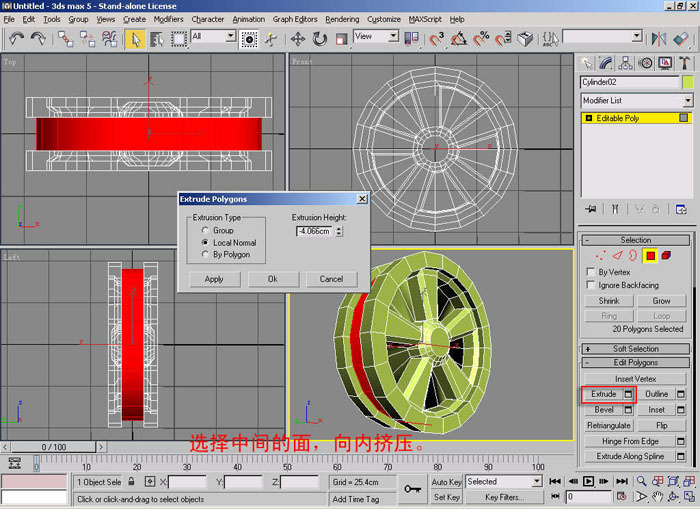This screenshot has width=700, height=509.
Task: Open Bevel settings box beside Bevel
Action: [x=629, y=410]
